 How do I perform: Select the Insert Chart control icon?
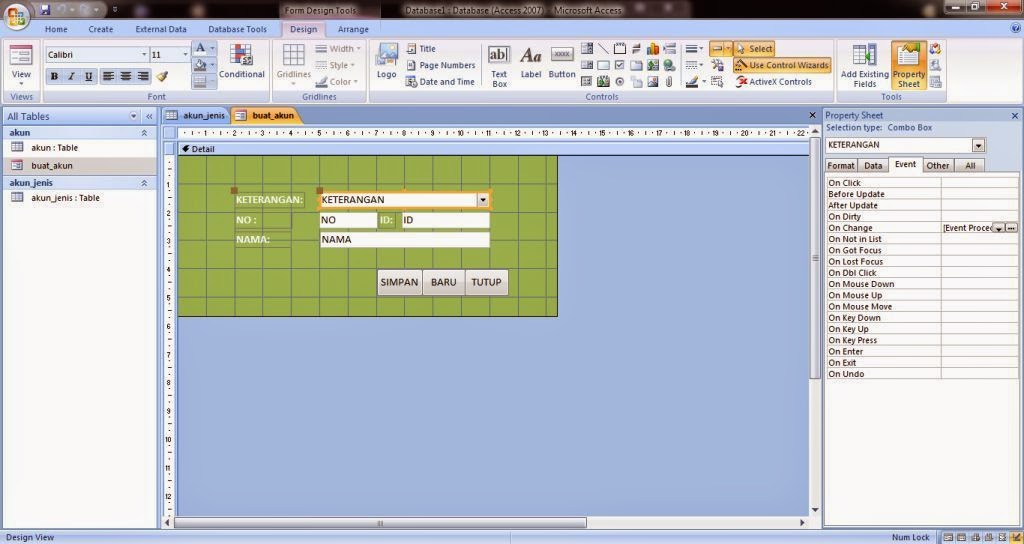tap(652, 48)
